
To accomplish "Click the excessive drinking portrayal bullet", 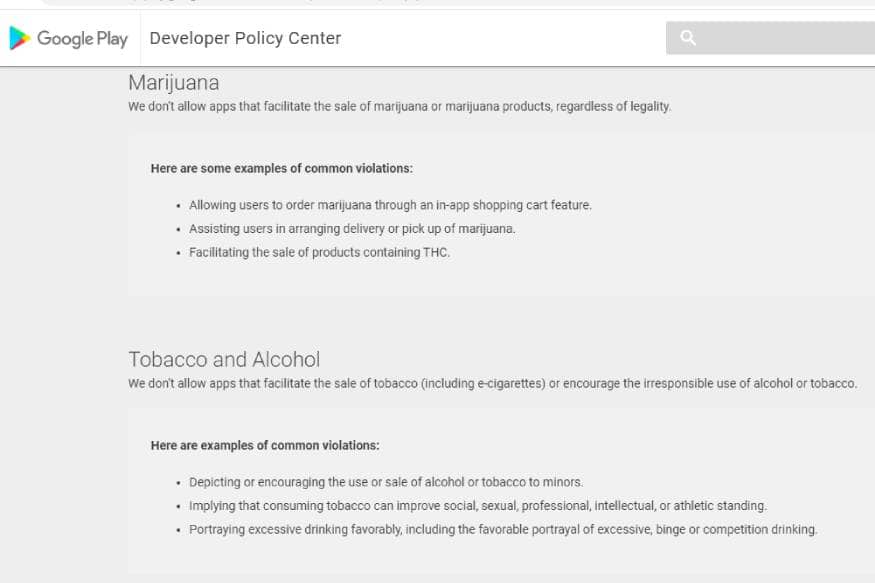I will [503, 529].
